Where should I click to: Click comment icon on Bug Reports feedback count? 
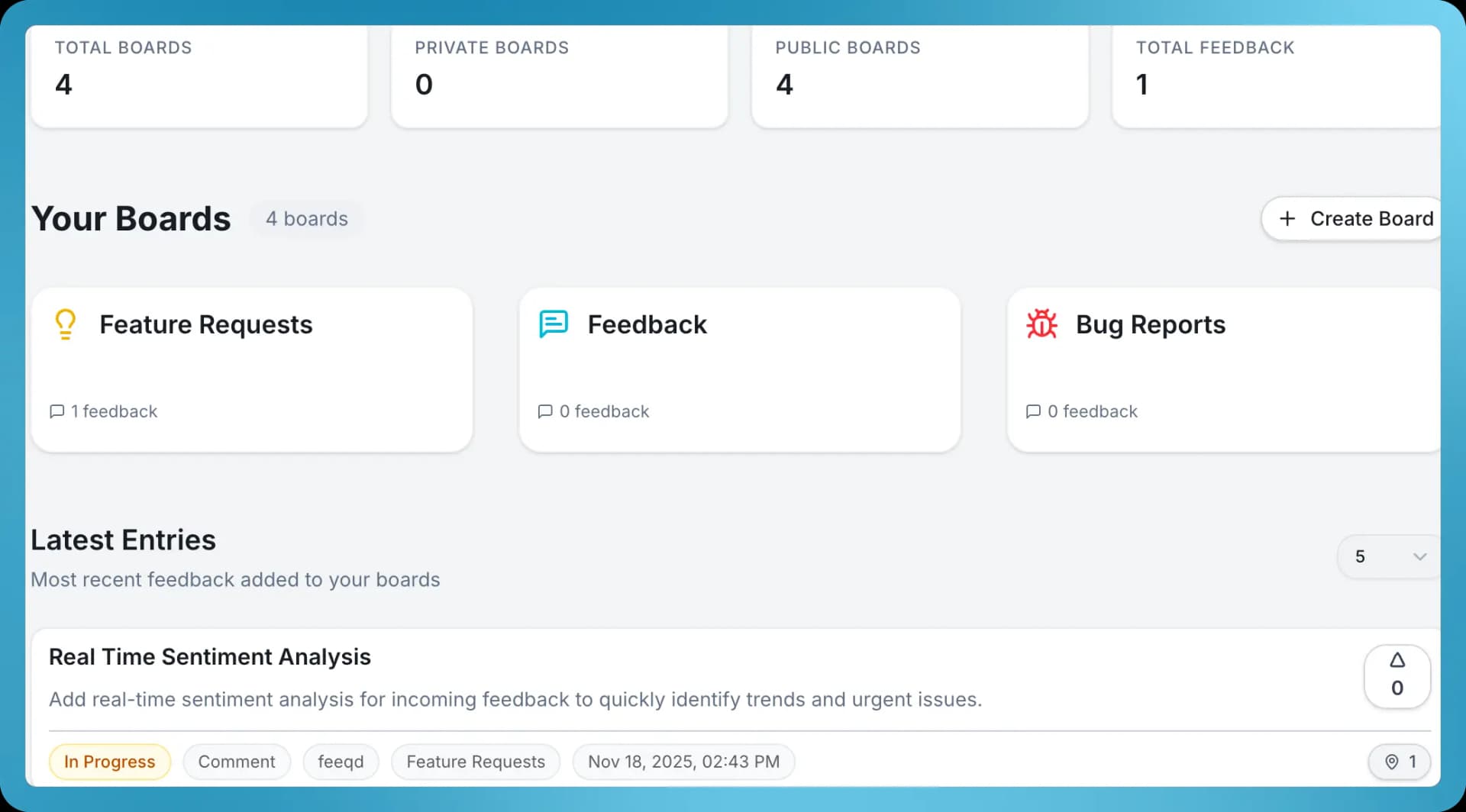[1033, 412]
